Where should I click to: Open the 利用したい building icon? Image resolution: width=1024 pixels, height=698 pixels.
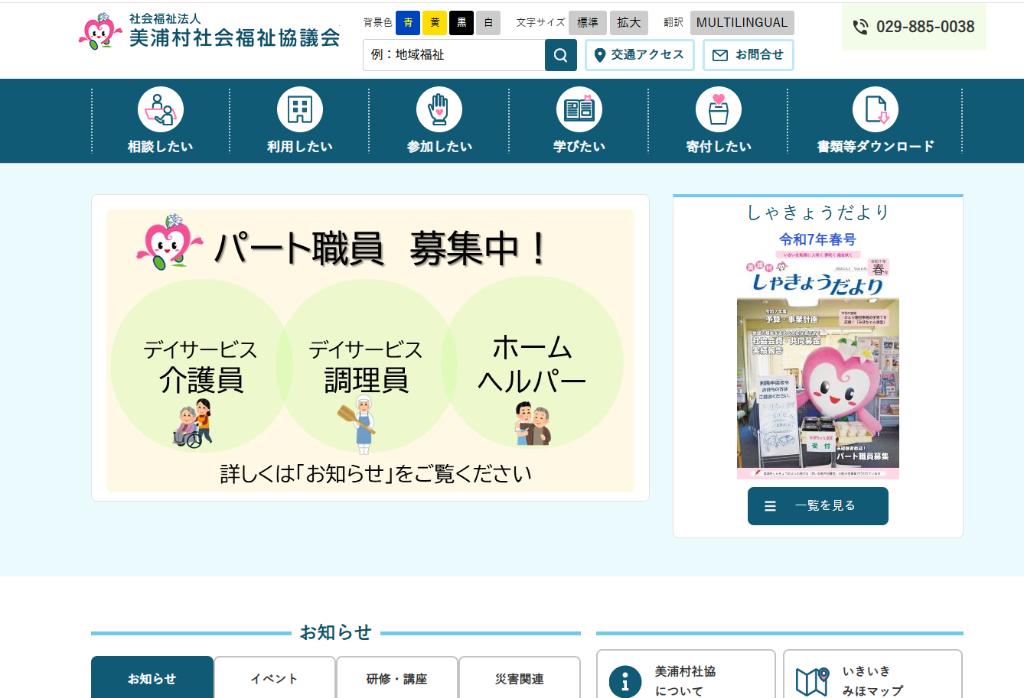(x=299, y=110)
